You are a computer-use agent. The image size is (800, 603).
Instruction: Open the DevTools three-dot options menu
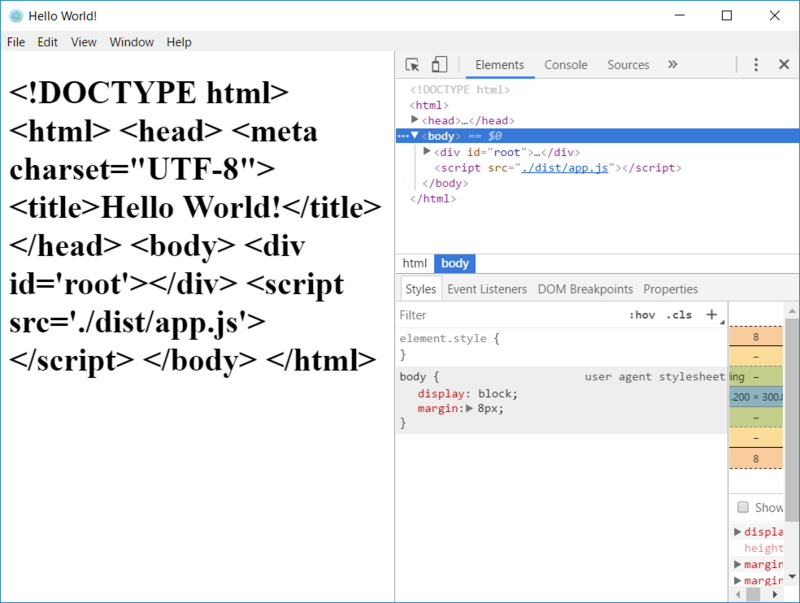756,65
